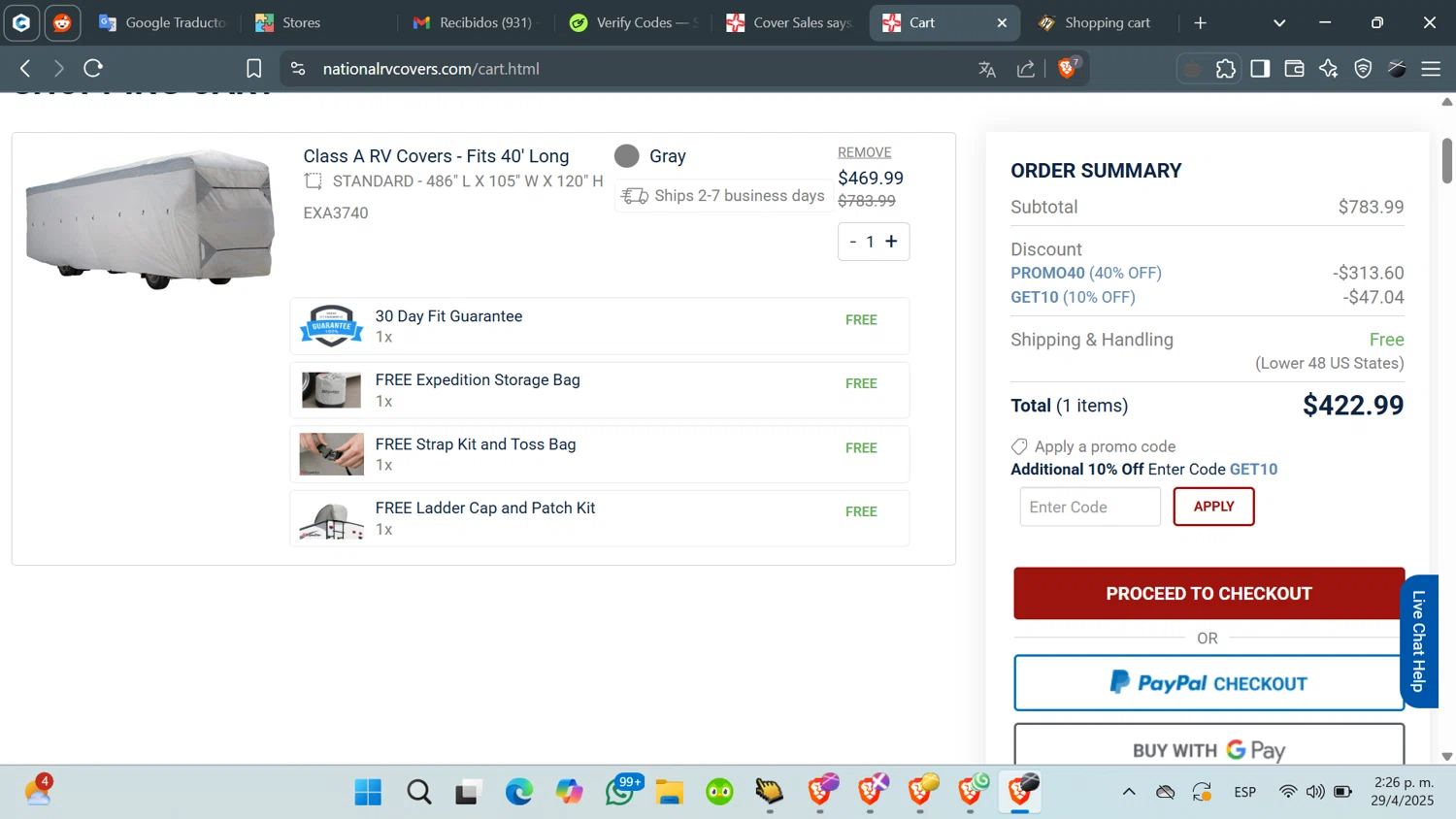Apply the promo code

pos(1213,507)
